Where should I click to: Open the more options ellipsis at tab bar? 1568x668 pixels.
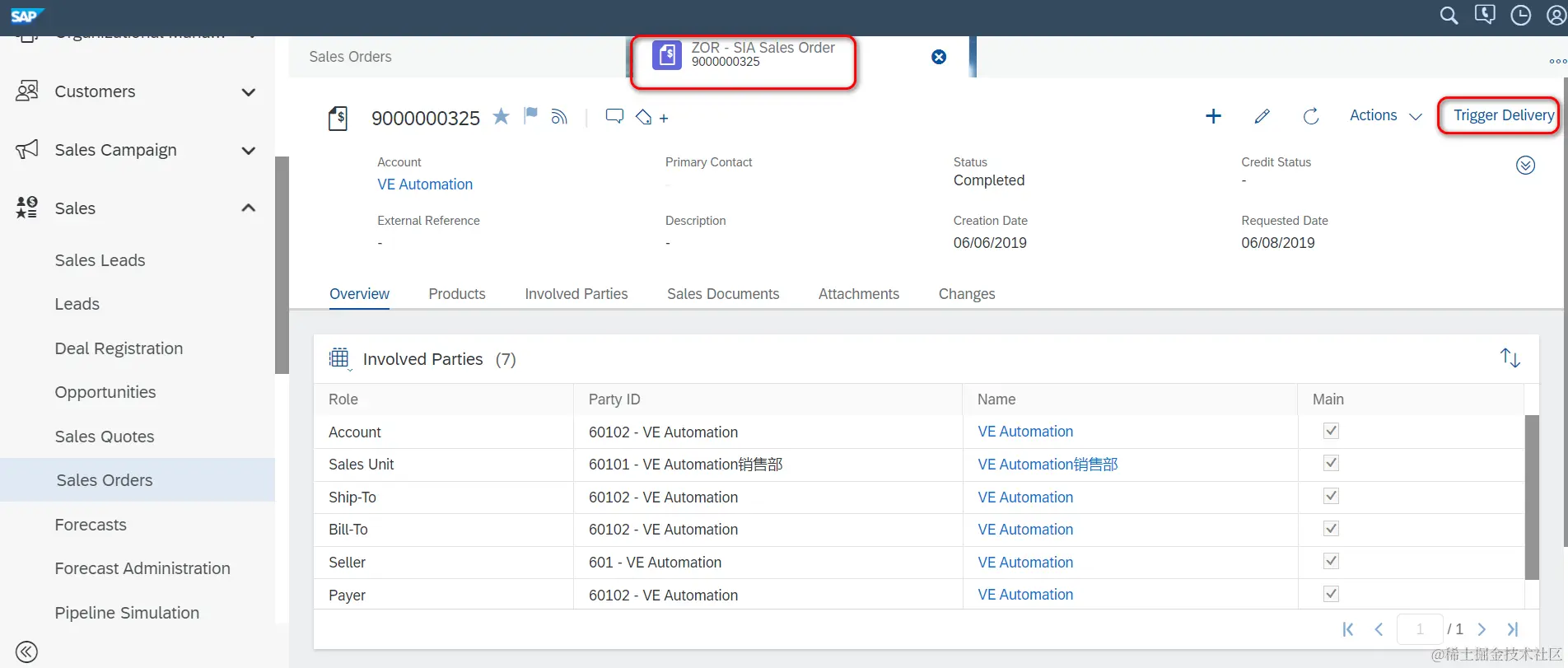click(x=1557, y=61)
